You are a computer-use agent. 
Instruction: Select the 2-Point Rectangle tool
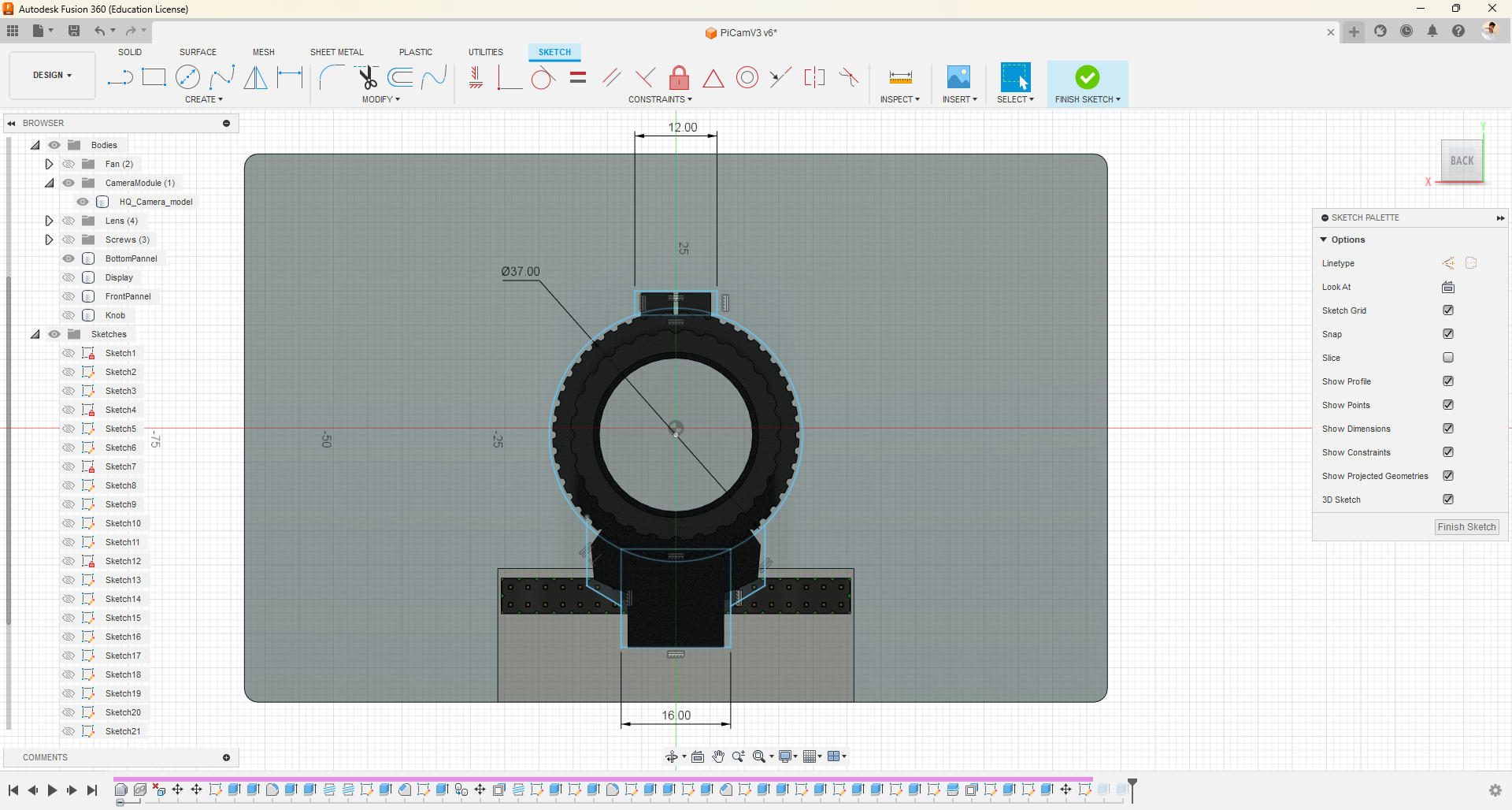(x=154, y=77)
